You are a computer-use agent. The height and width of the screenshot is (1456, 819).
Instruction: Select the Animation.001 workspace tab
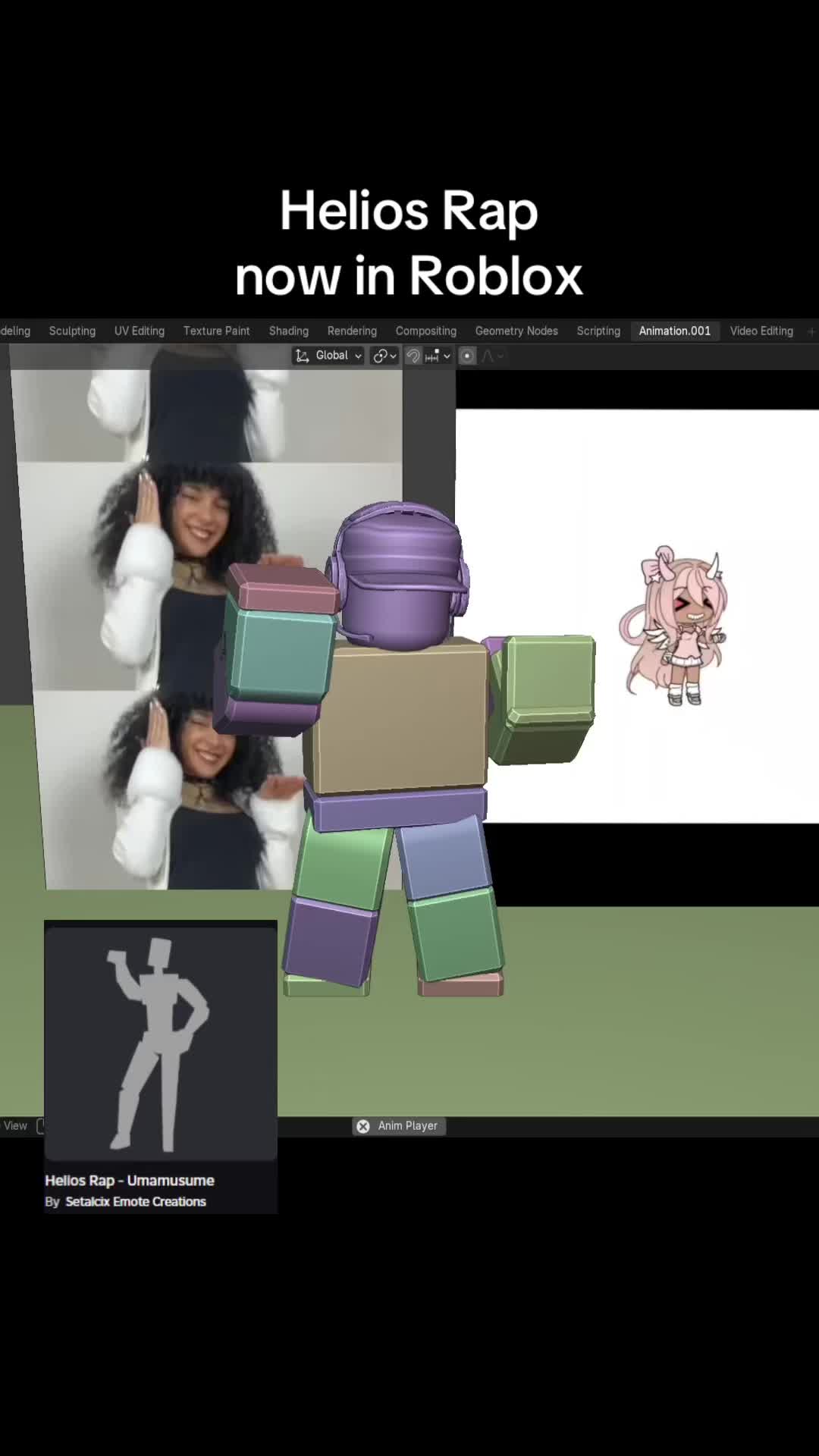[674, 331]
